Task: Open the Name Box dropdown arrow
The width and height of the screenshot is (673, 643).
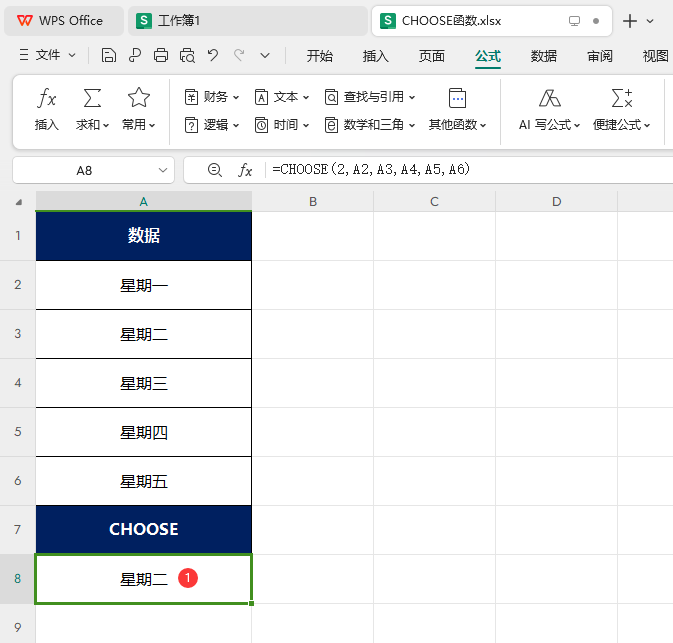Action: pyautogui.click(x=163, y=170)
